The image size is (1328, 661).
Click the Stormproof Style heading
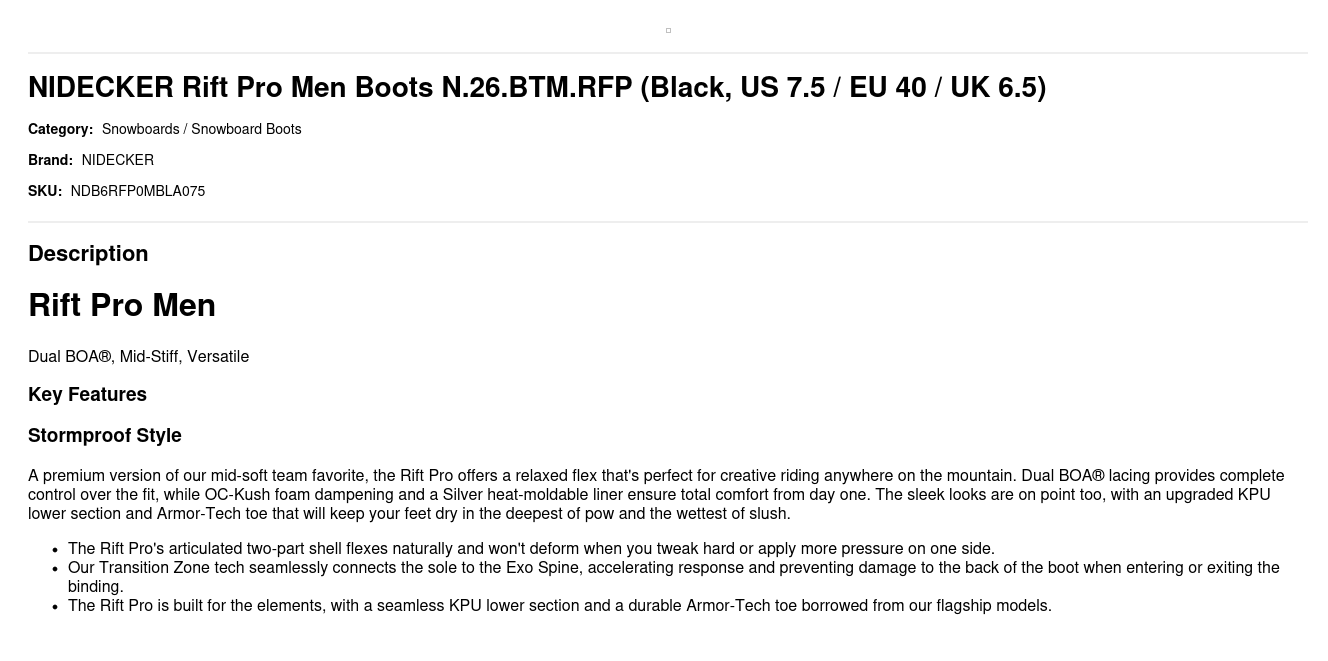105,436
